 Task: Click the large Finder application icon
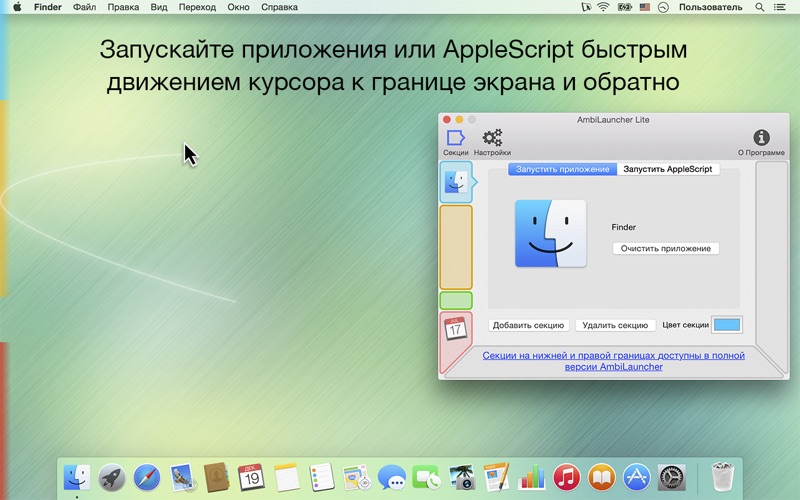551,233
